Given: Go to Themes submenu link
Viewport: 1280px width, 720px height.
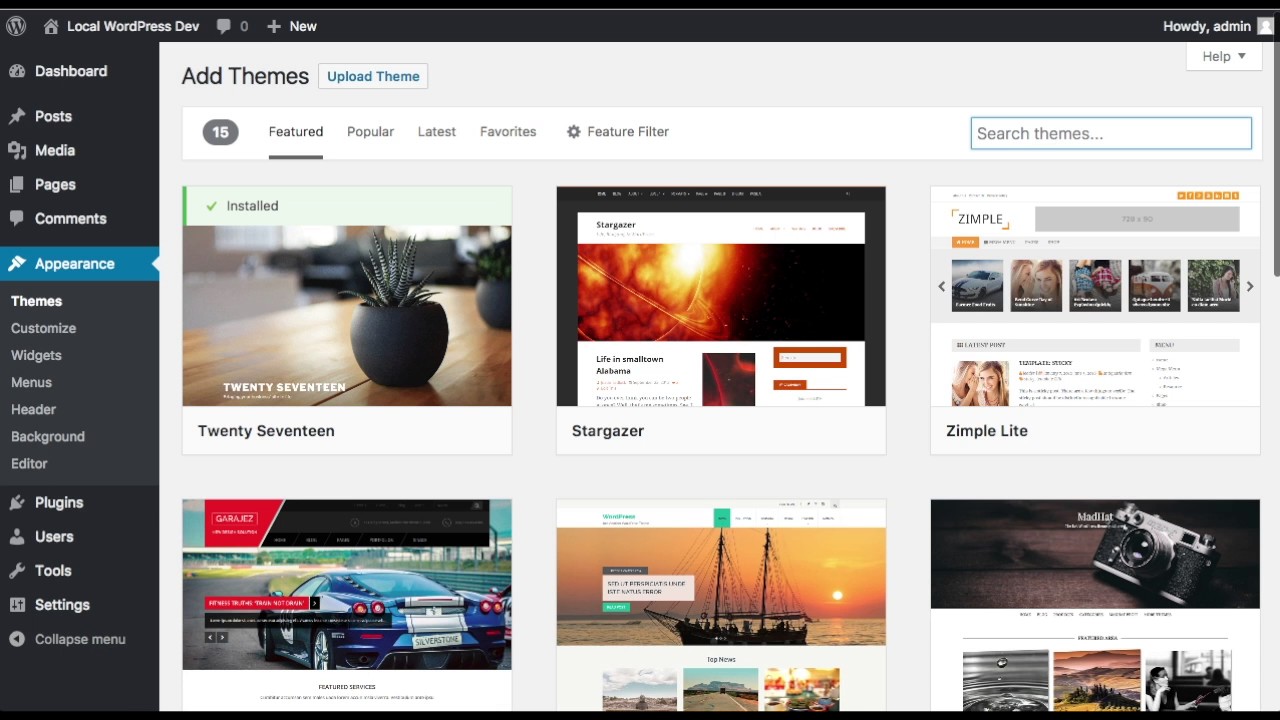Looking at the screenshot, I should pos(36,301).
